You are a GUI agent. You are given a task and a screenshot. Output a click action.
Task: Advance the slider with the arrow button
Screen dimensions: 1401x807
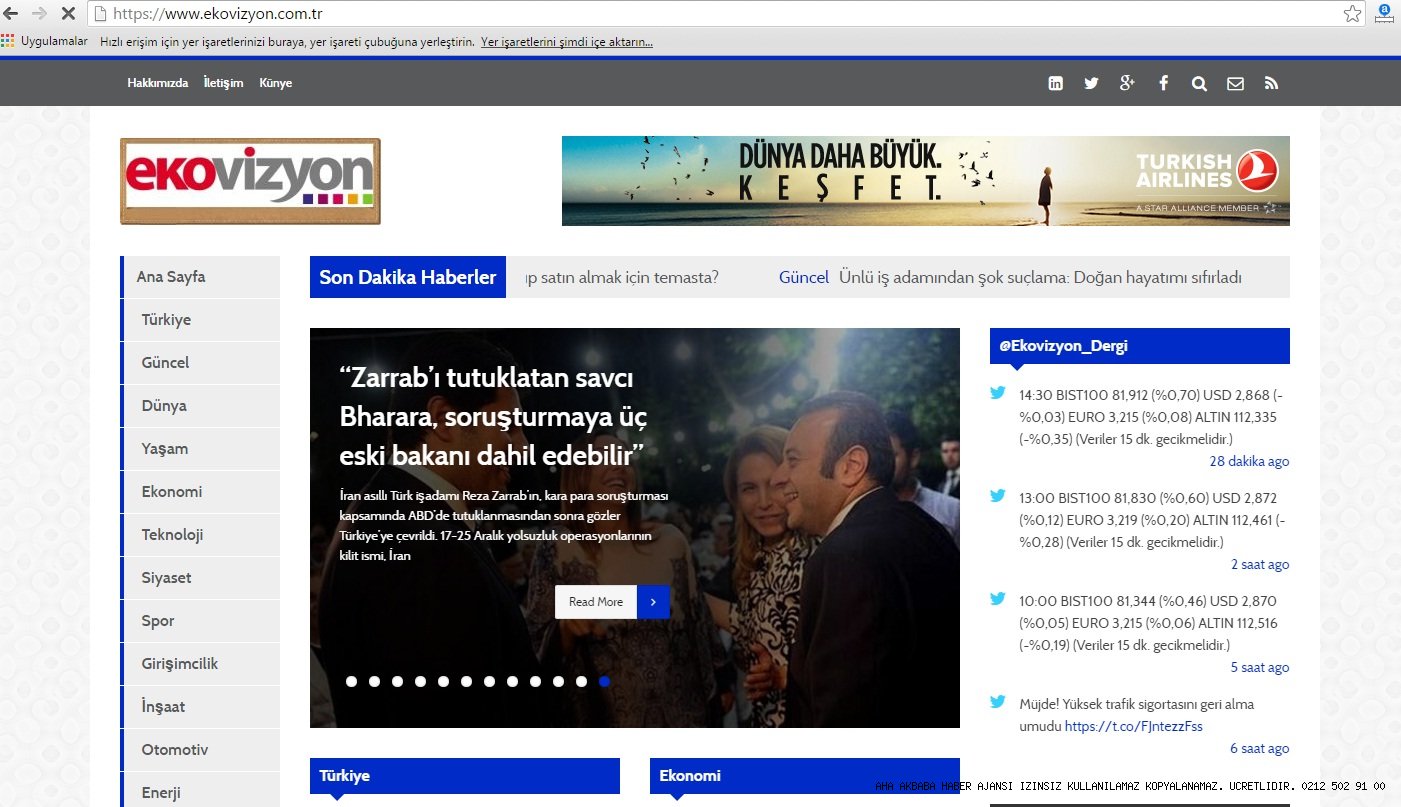(x=654, y=601)
